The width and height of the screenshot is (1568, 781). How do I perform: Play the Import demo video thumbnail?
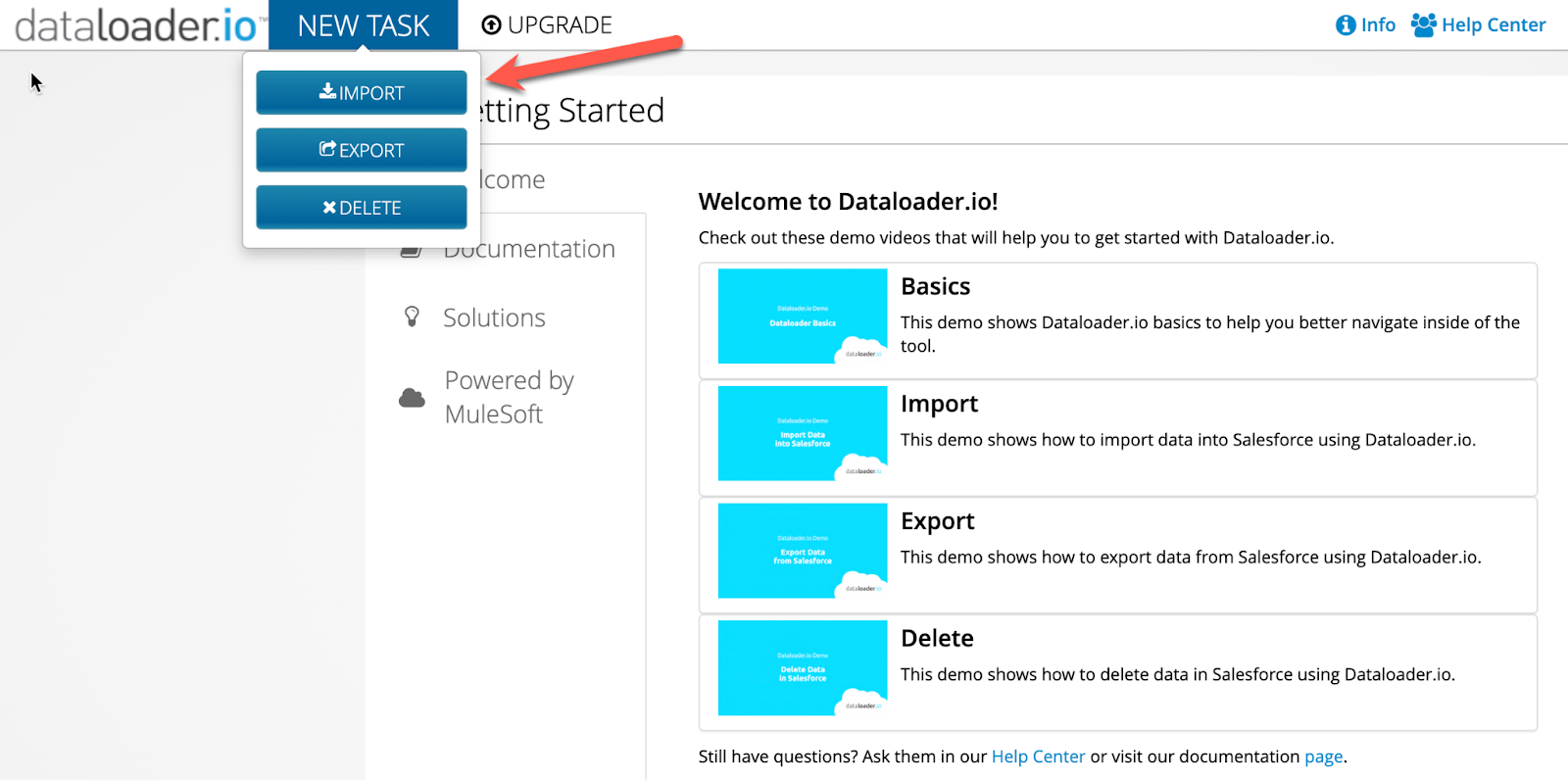[x=803, y=433]
